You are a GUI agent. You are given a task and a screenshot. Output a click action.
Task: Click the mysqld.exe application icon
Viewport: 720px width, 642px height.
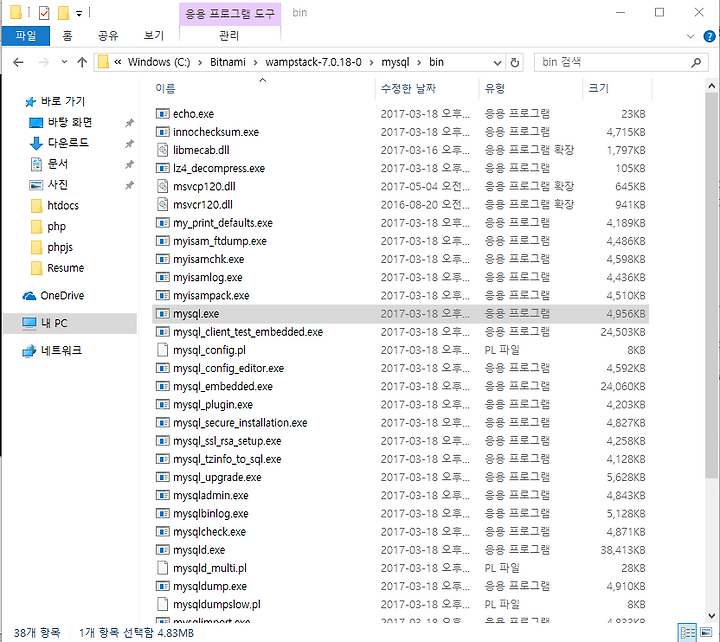(163, 550)
